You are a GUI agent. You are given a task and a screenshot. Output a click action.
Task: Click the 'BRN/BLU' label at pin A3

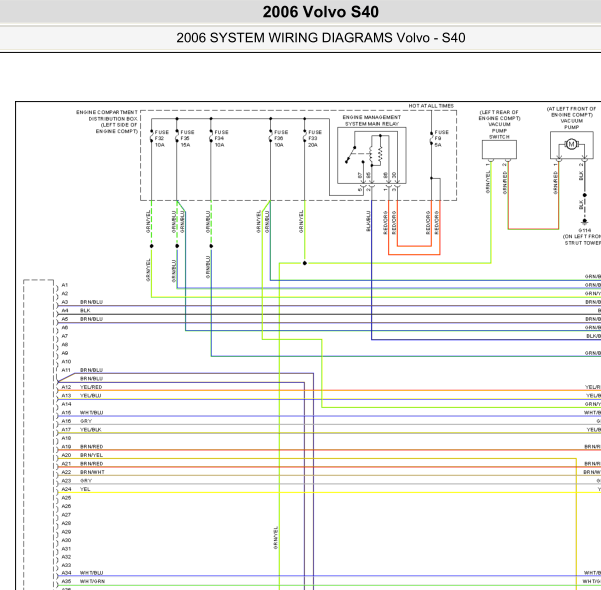91,302
